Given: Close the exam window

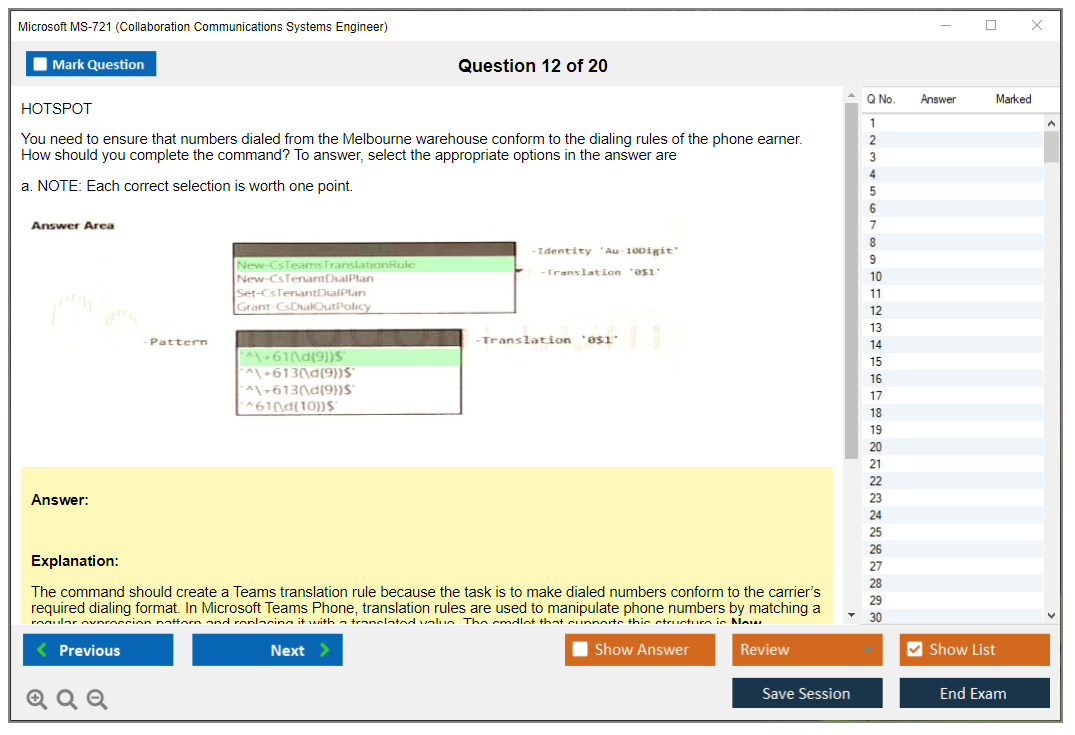Looking at the screenshot, I should click(1037, 25).
